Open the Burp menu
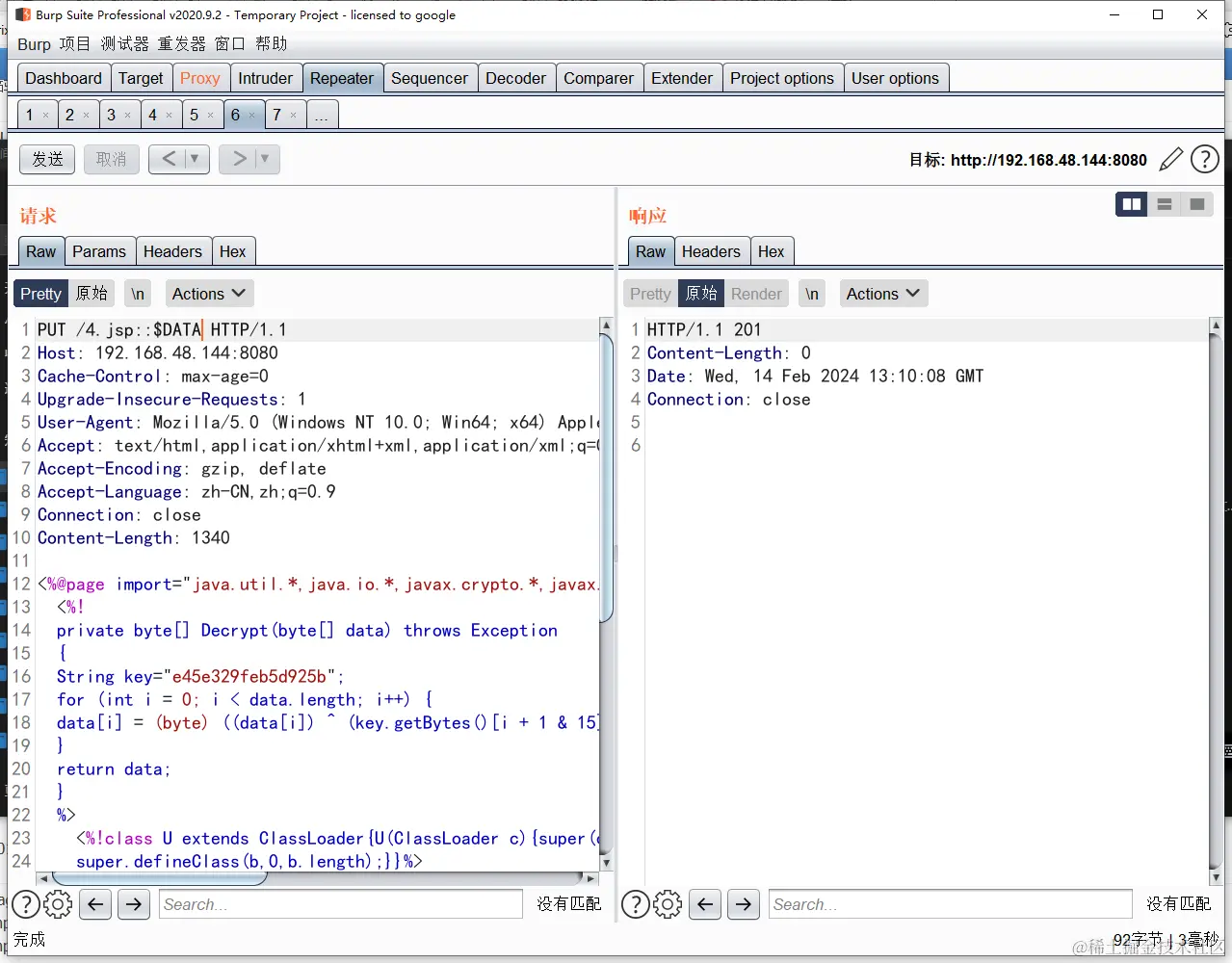Screen dimensions: 1232x963 (34, 44)
